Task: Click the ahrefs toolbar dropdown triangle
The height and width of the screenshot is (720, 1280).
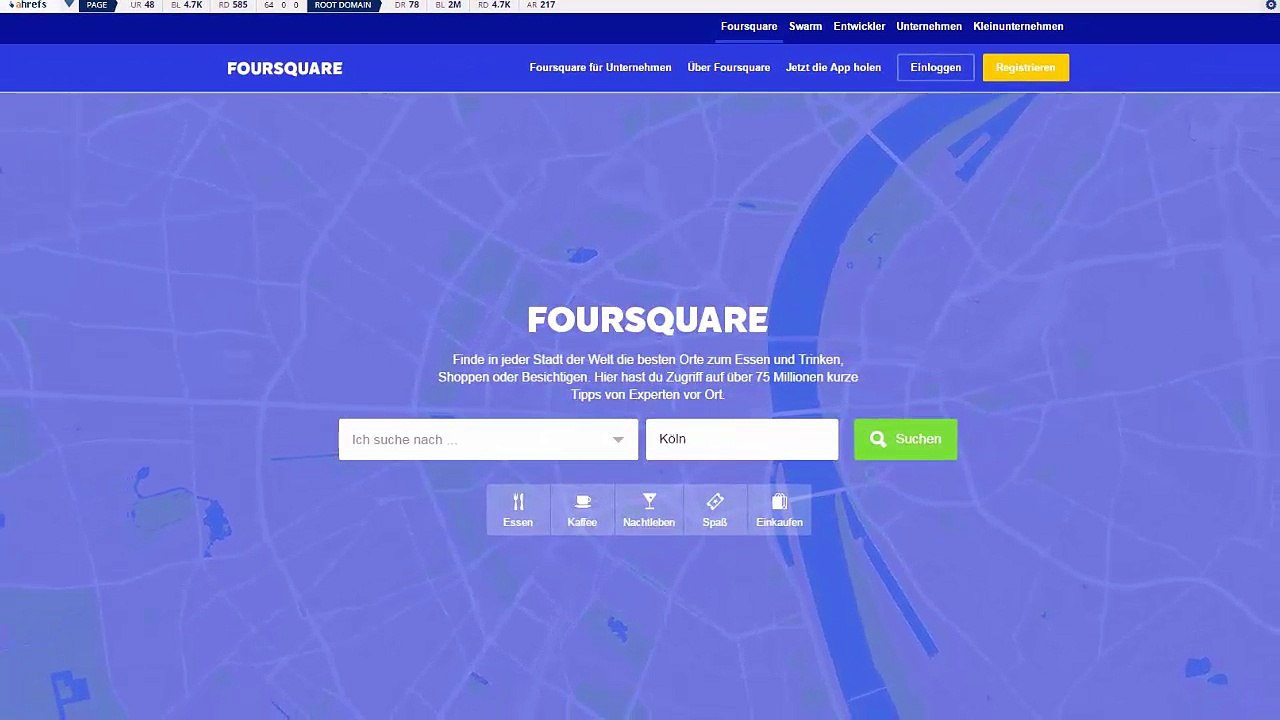Action: 69,5
